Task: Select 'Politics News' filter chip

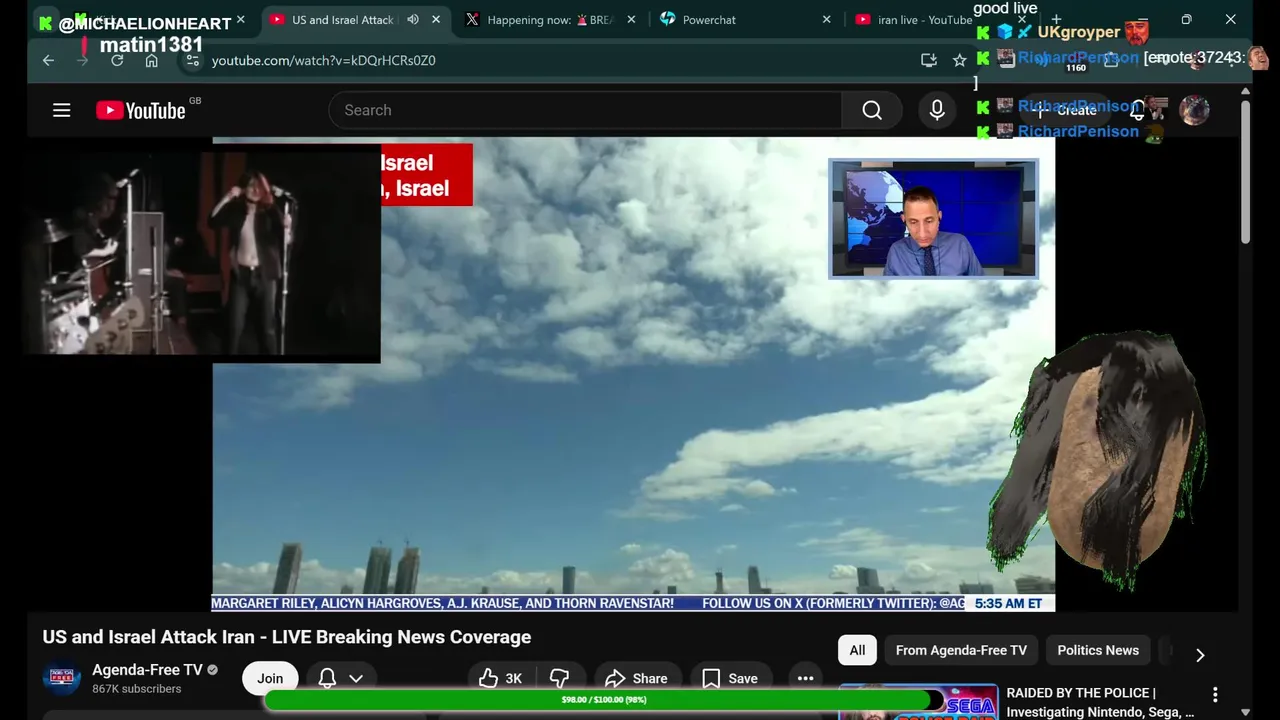Action: coord(1098,650)
